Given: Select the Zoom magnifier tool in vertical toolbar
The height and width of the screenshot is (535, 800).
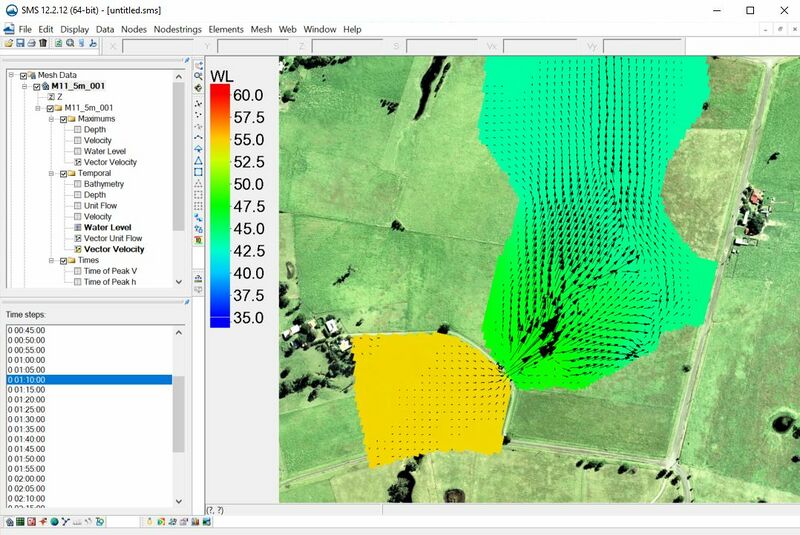Looking at the screenshot, I should click(x=198, y=77).
